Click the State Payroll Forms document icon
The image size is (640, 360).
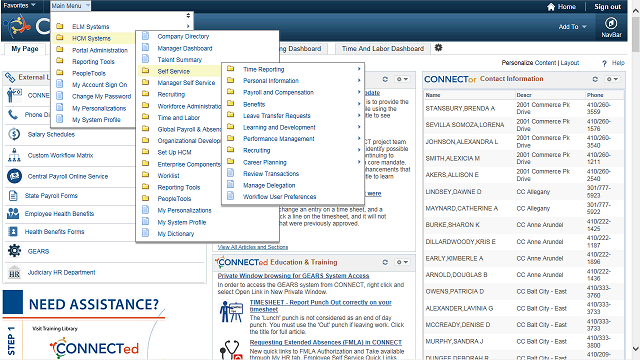click(13, 196)
